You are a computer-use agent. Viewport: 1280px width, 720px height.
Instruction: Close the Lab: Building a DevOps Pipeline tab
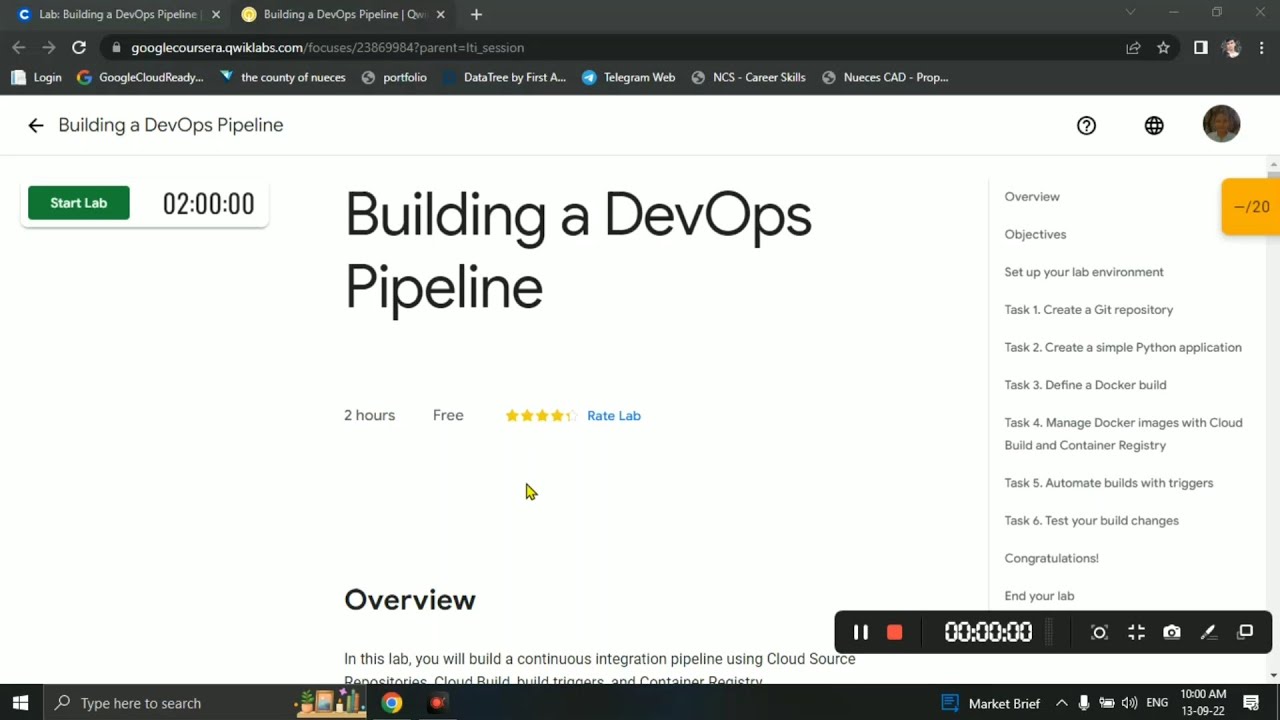coord(215,14)
